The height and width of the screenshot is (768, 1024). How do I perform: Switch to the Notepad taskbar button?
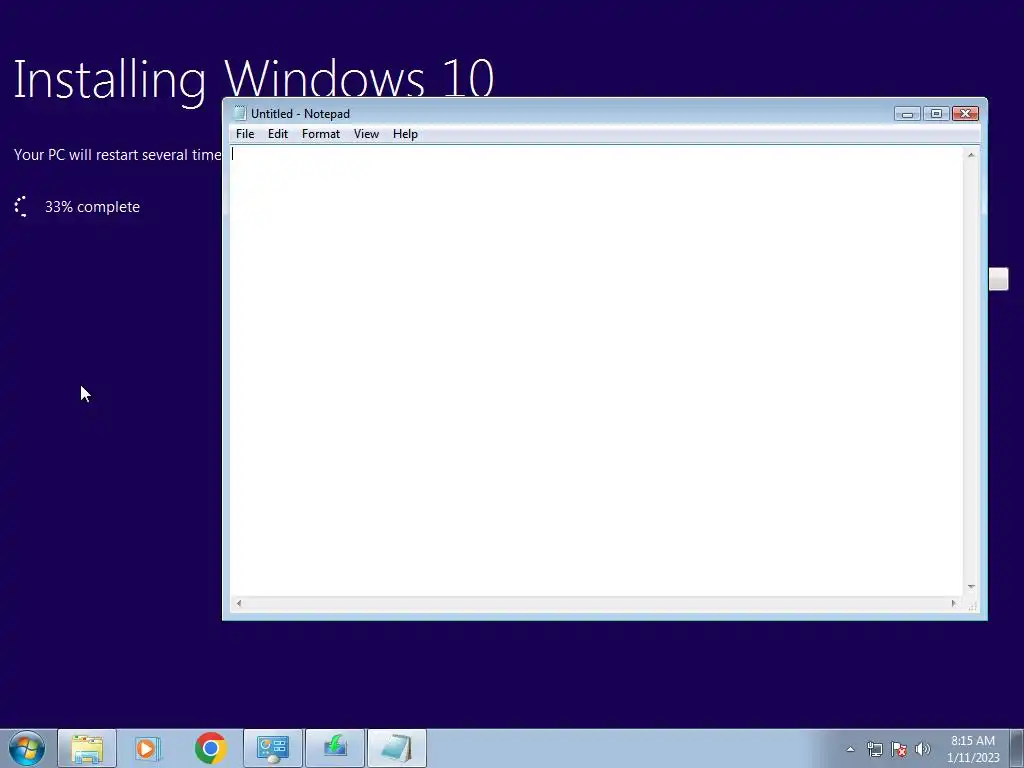point(397,748)
